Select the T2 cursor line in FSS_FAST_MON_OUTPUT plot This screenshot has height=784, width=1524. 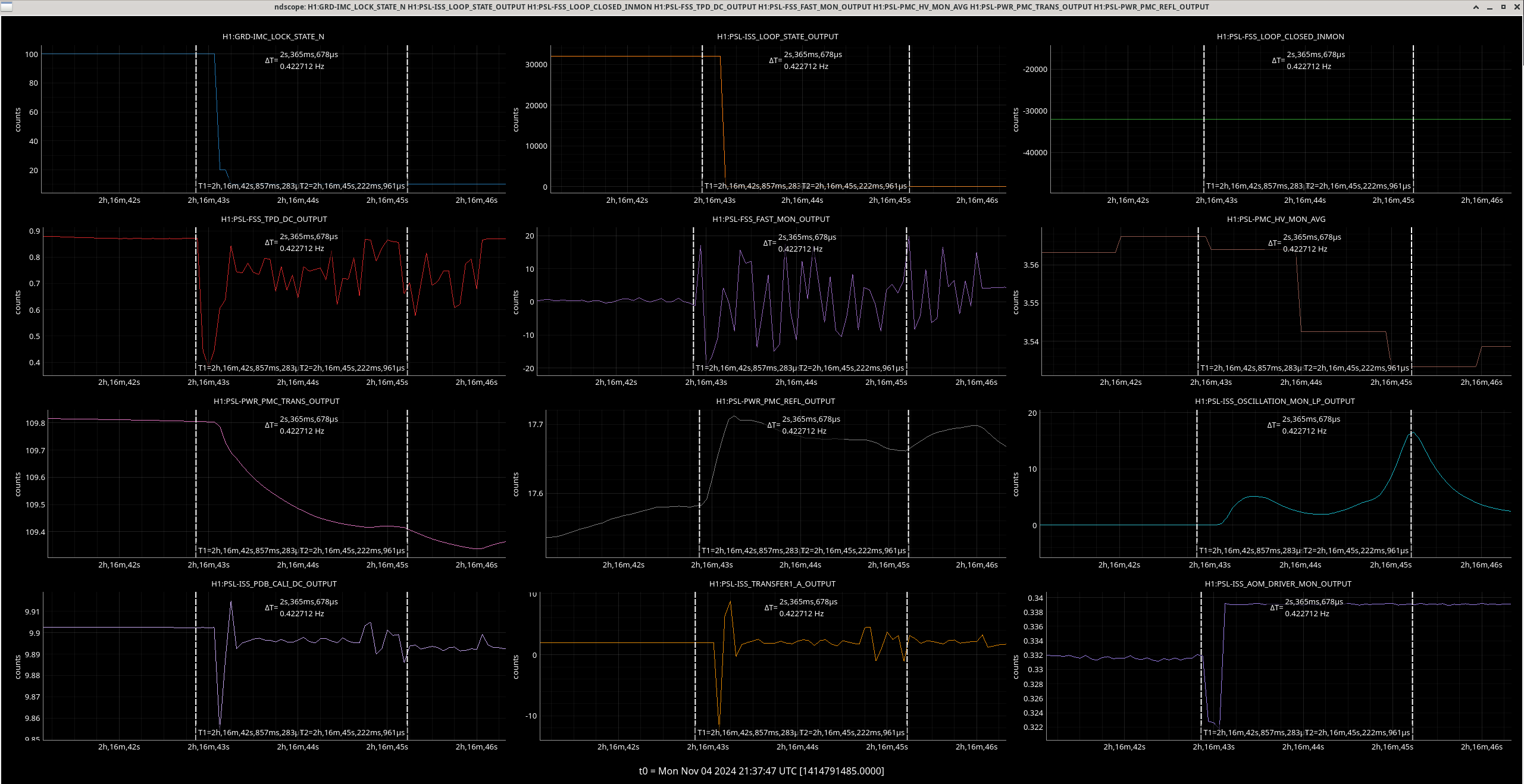click(907, 301)
